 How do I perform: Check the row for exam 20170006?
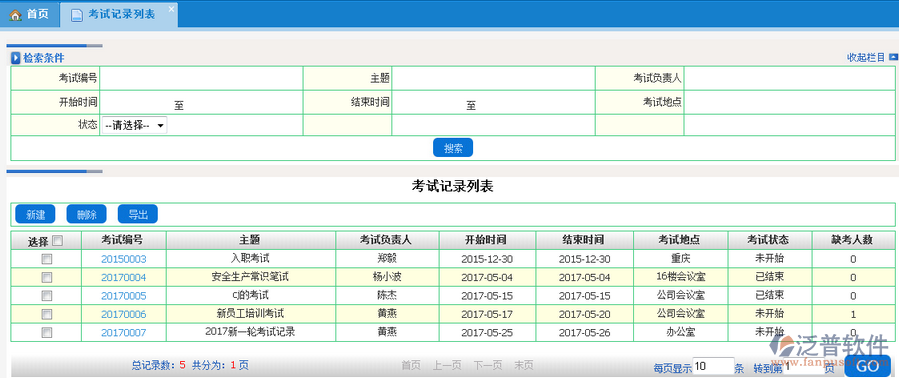(46, 314)
